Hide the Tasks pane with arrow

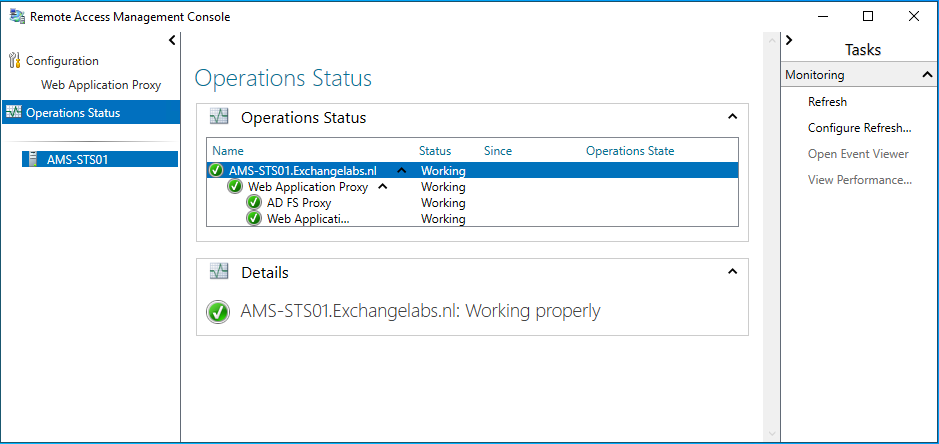pyautogui.click(x=789, y=40)
